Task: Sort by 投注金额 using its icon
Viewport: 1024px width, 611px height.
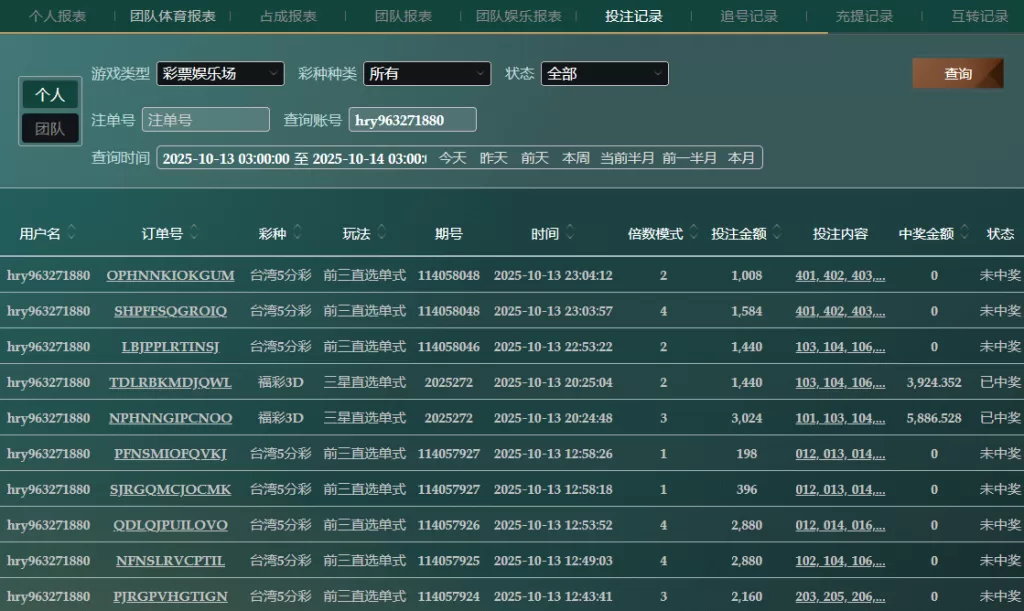Action: (x=777, y=233)
